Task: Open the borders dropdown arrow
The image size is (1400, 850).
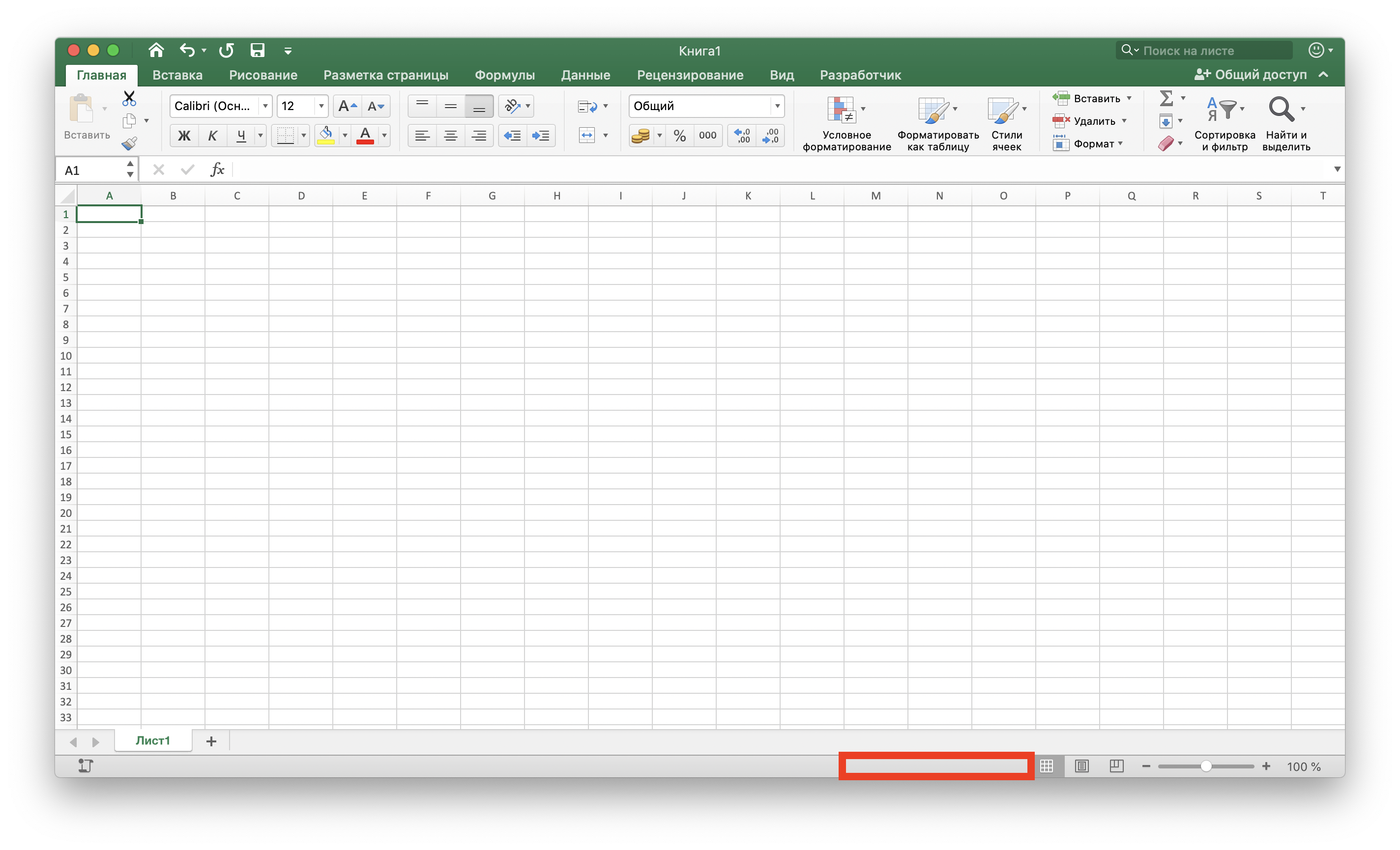Action: 303,136
